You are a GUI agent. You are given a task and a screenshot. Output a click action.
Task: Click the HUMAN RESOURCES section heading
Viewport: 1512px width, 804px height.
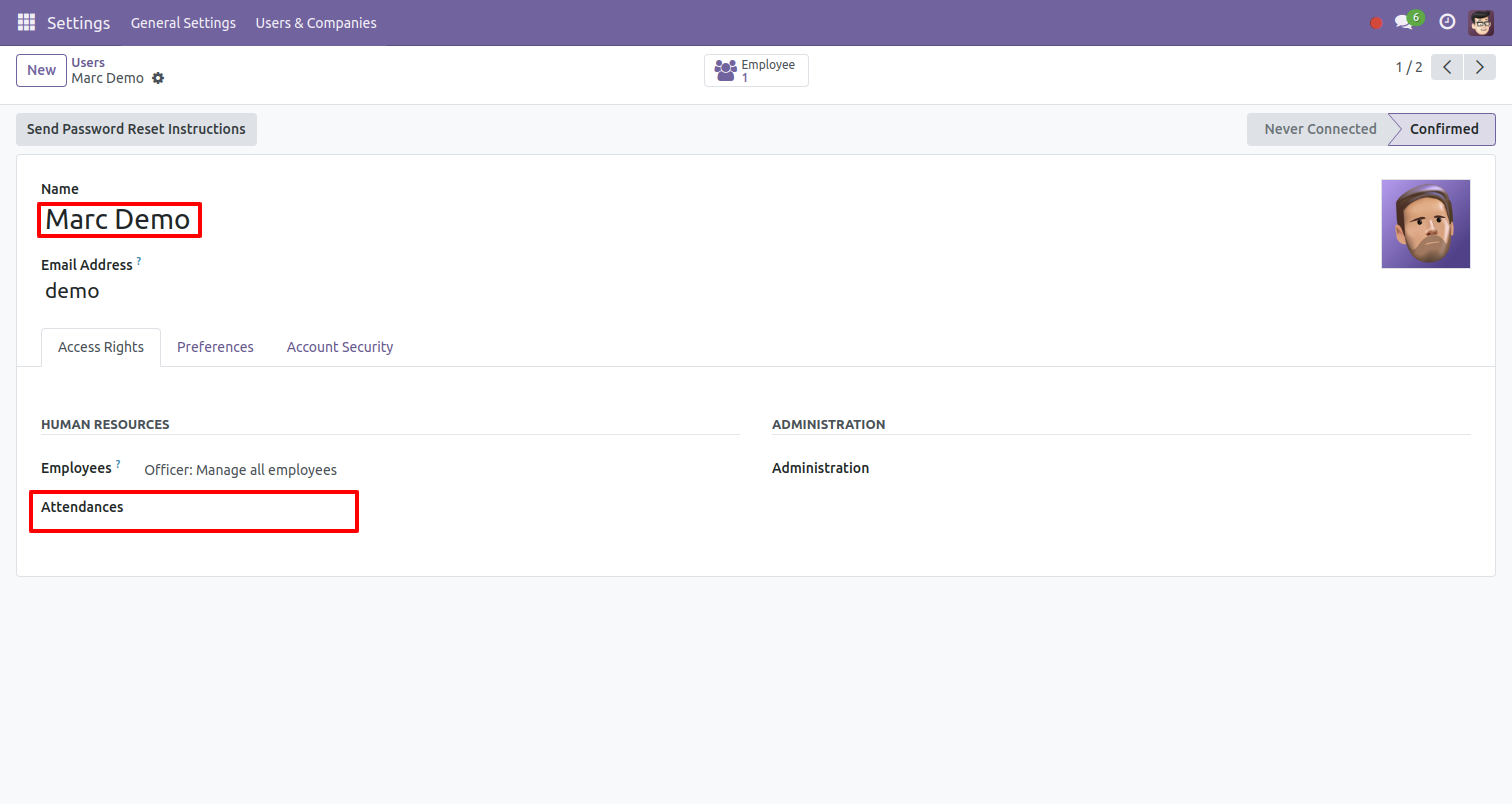pyautogui.click(x=105, y=424)
